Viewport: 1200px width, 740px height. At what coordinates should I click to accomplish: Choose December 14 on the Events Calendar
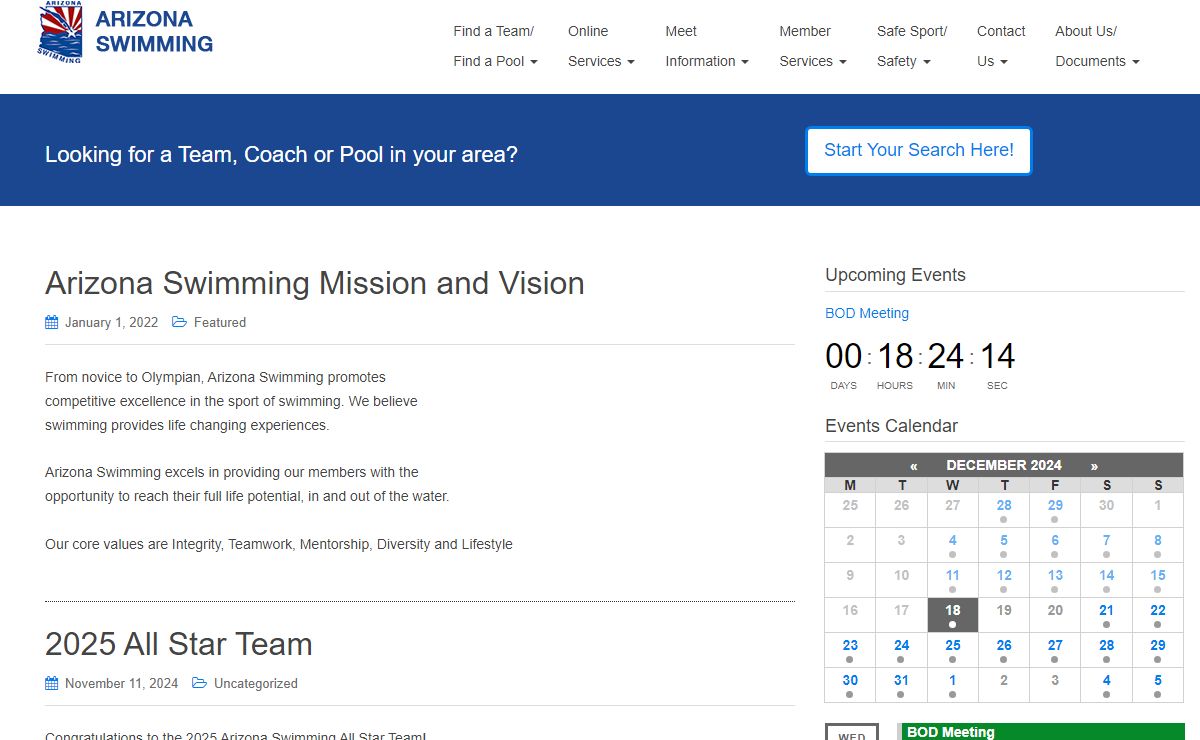[1107, 580]
